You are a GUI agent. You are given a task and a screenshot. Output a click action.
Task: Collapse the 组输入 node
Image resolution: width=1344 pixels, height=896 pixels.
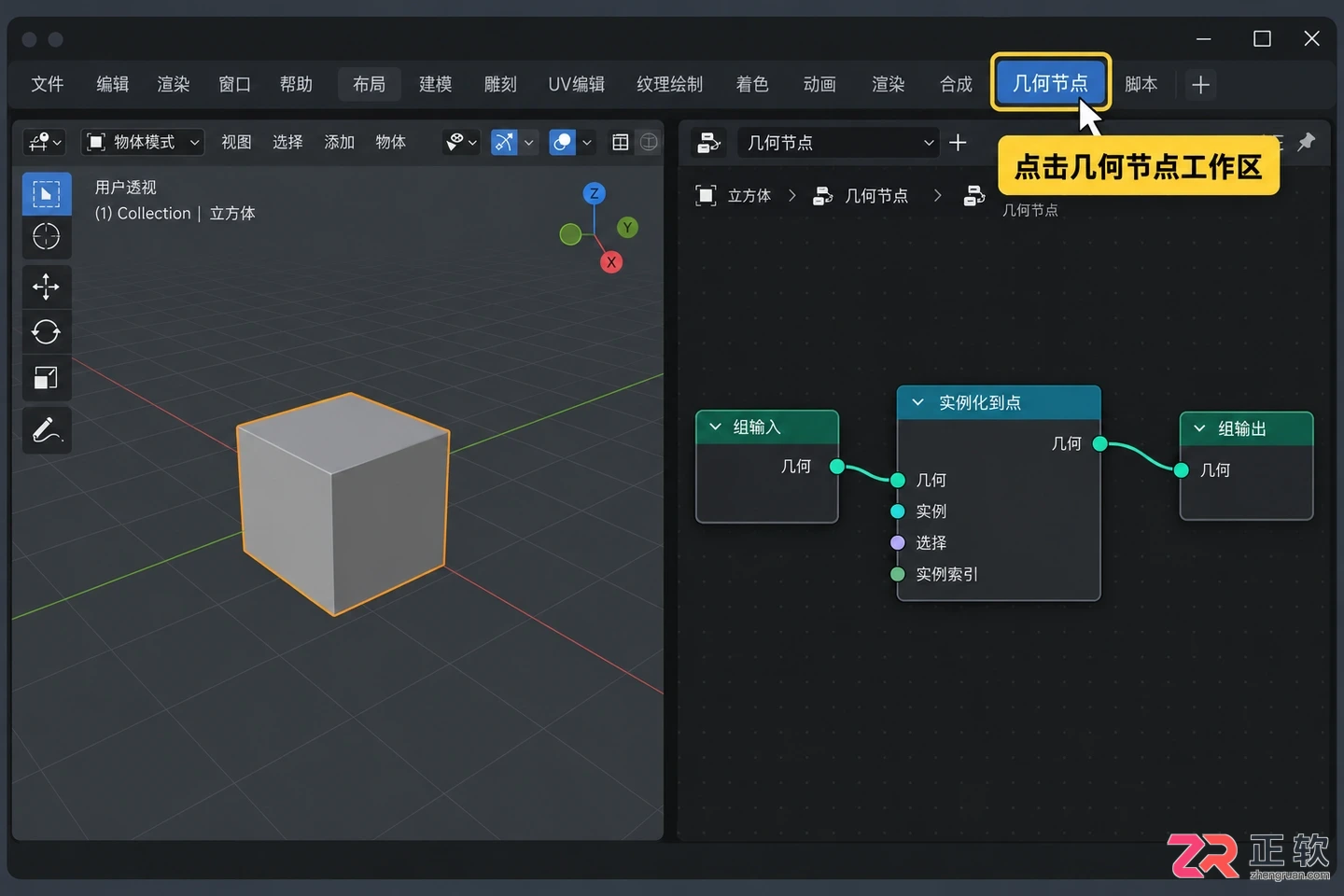pyautogui.click(x=716, y=427)
